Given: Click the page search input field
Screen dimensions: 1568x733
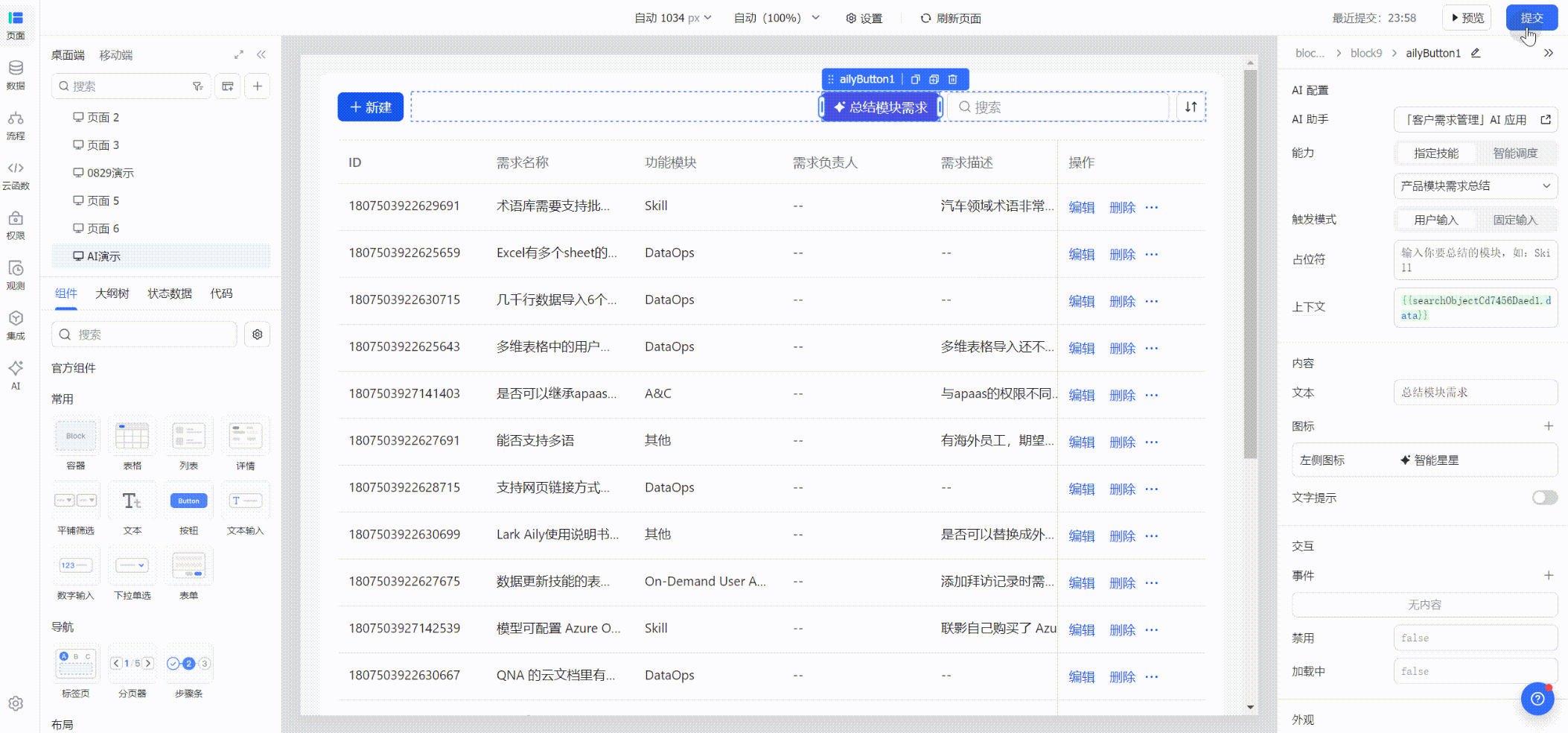Looking at the screenshot, I should pos(131,86).
